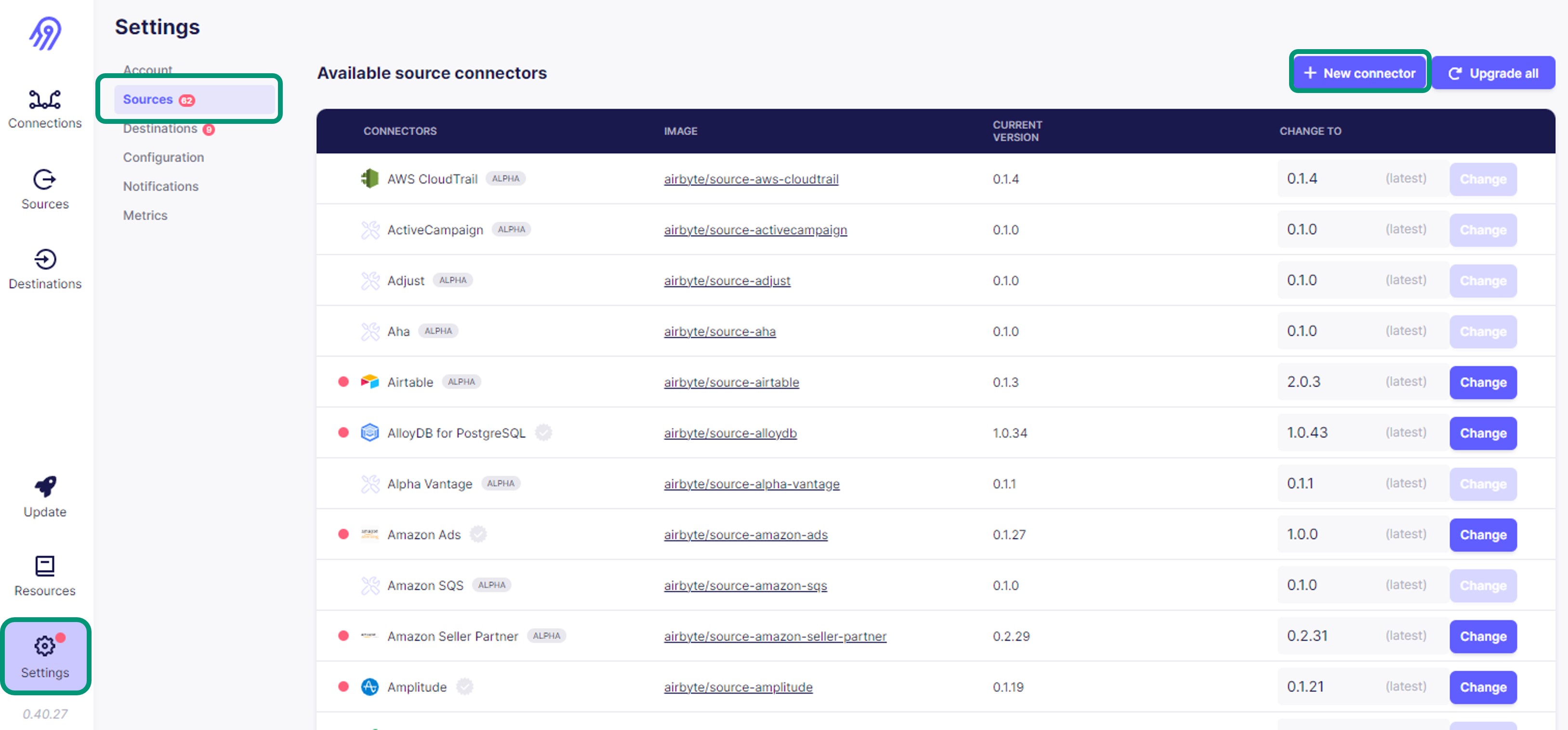Viewport: 1568px width, 730px height.
Task: Click the Aha placeholder icon
Action: [x=370, y=331]
